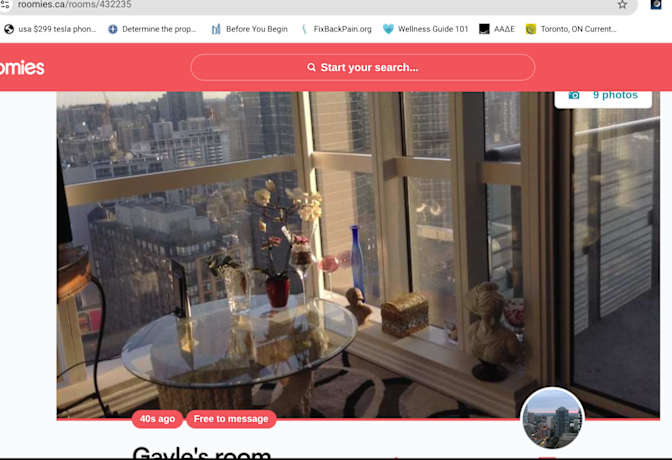Click the magnifier icon in search bar
Viewport: 672px width, 460px height.
click(312, 68)
